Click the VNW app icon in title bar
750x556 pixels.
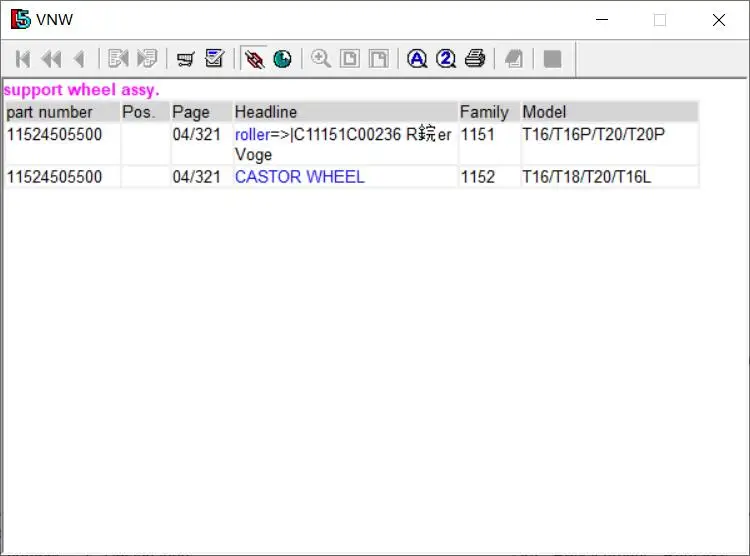(x=20, y=20)
